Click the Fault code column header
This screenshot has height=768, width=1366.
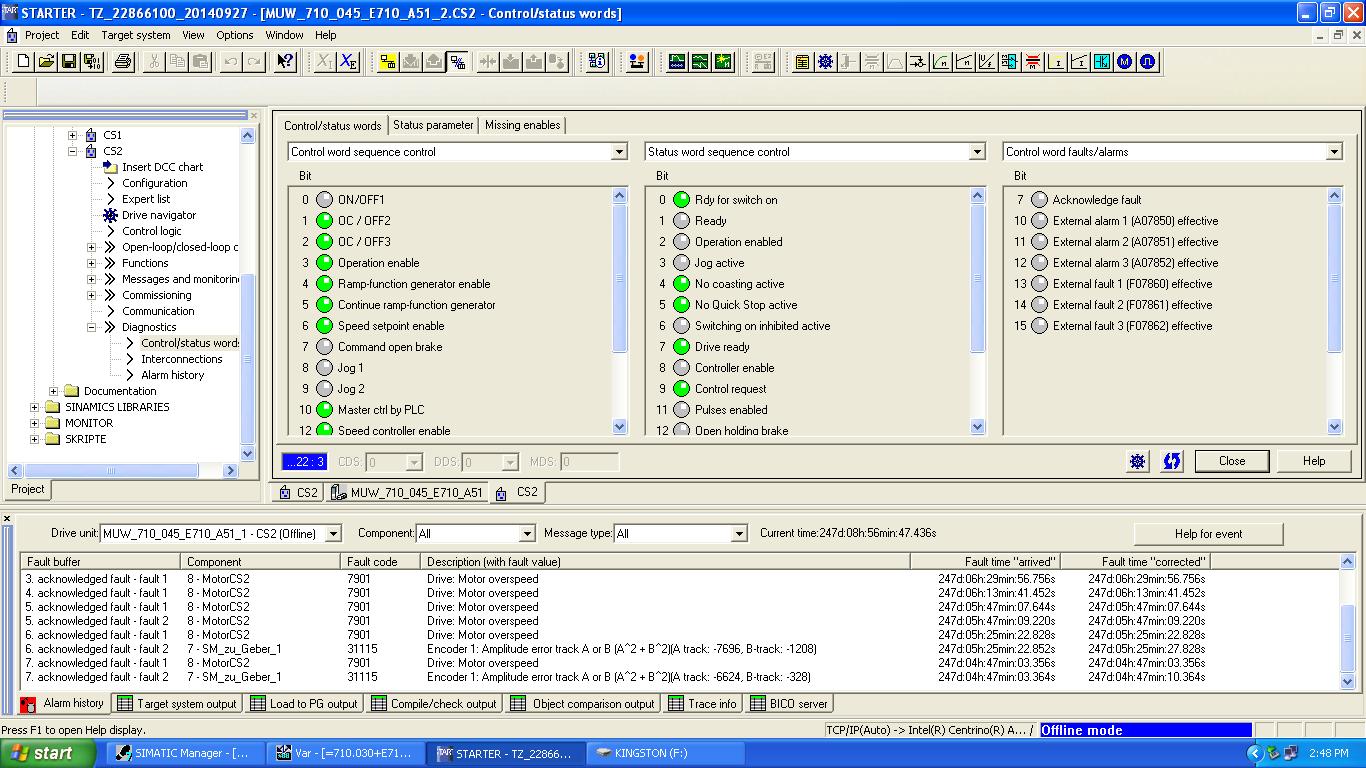tap(381, 562)
